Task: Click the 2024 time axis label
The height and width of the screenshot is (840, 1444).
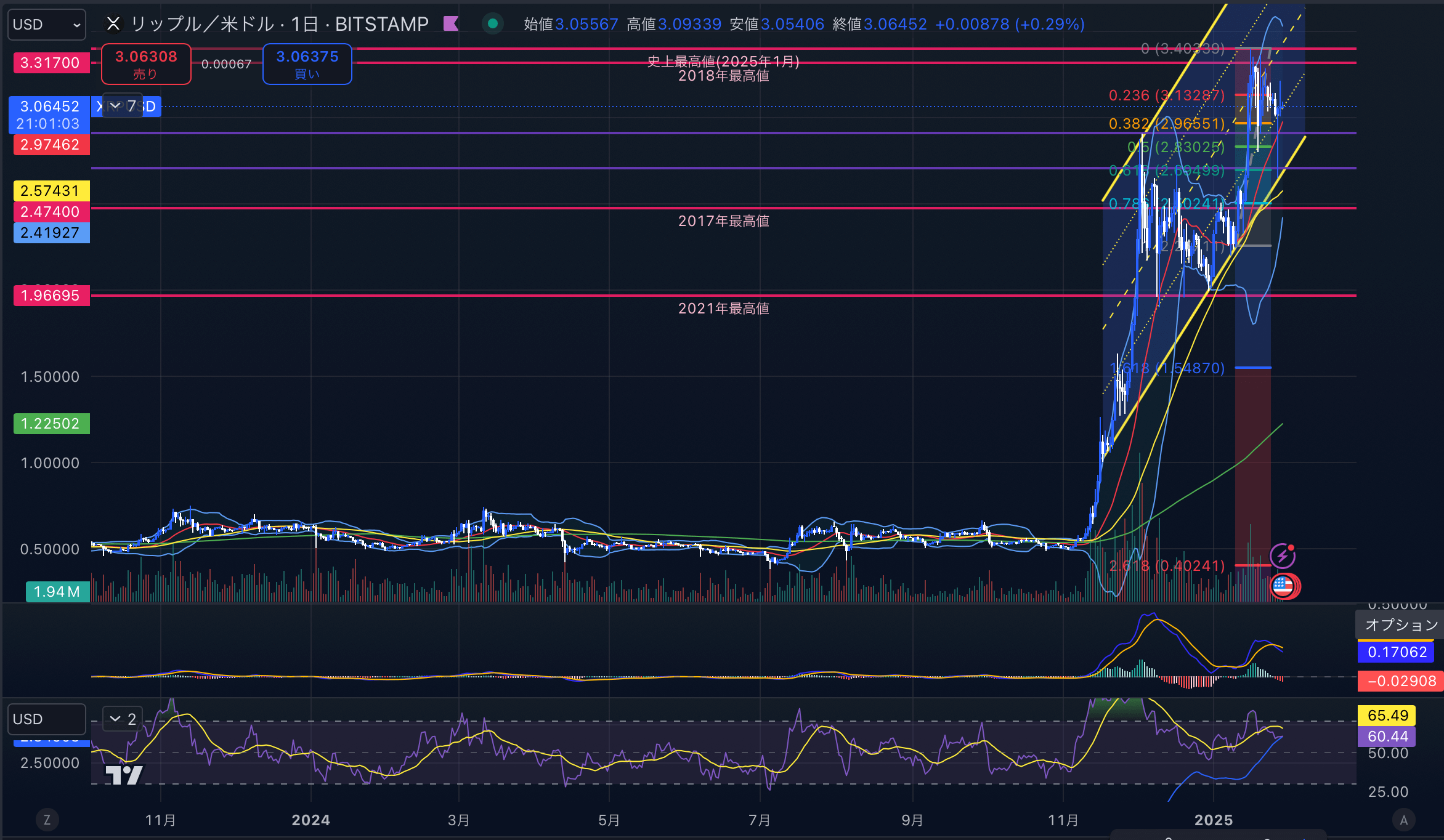Action: pyautogui.click(x=310, y=820)
